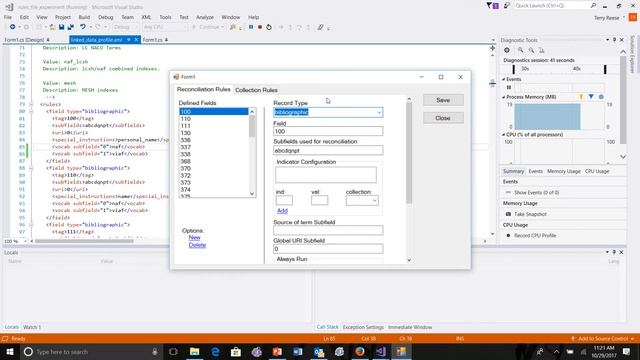Open Firefox from the taskbar
640x360 pixels.
click(x=360, y=351)
